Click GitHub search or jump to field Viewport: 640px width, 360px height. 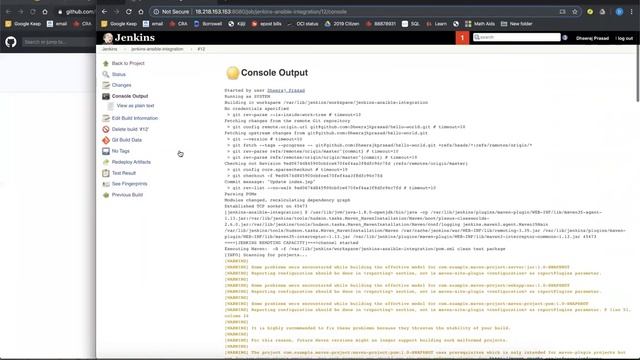pos(58,42)
